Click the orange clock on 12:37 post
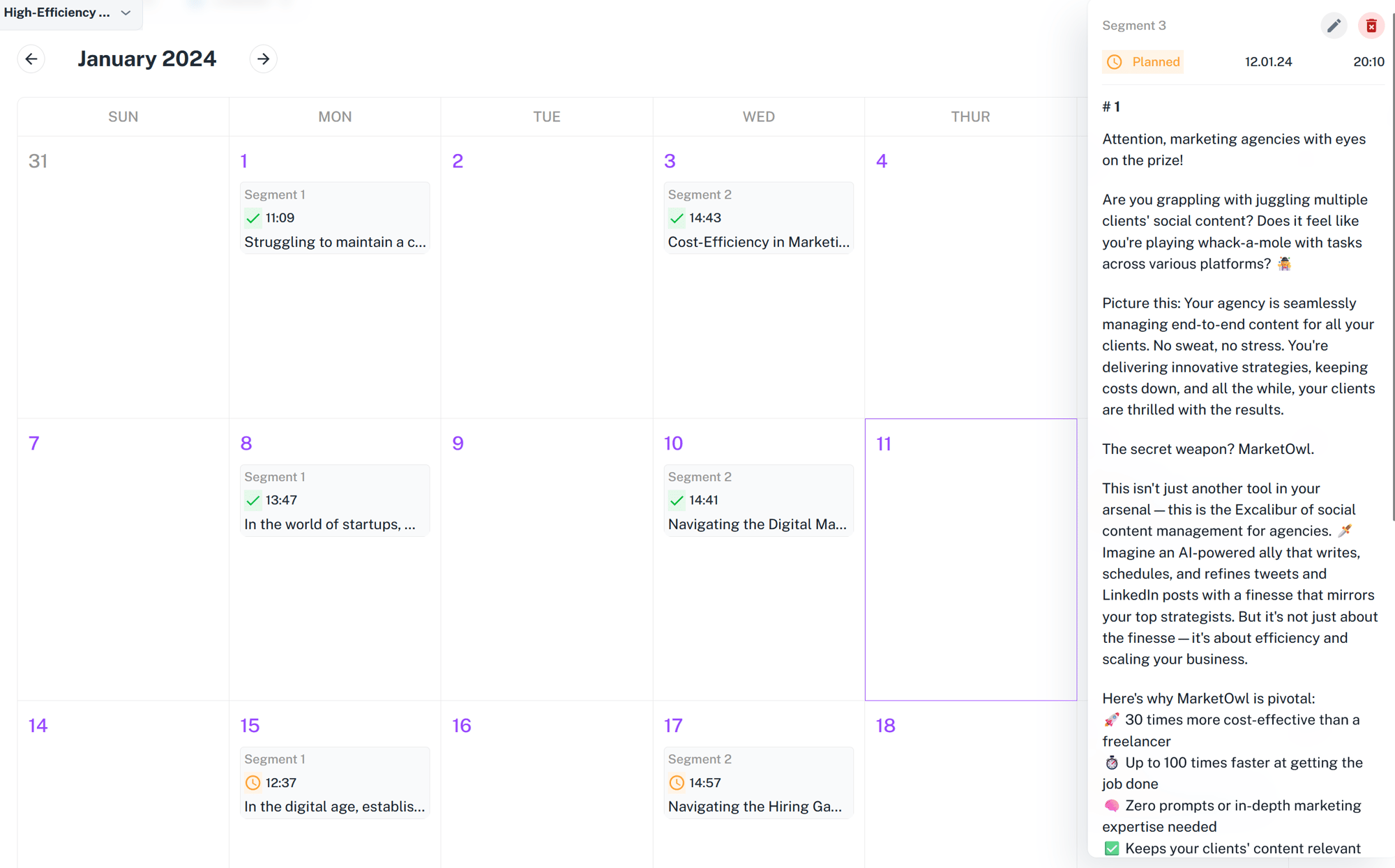Screen dimensions: 1395x868 [x=252, y=783]
